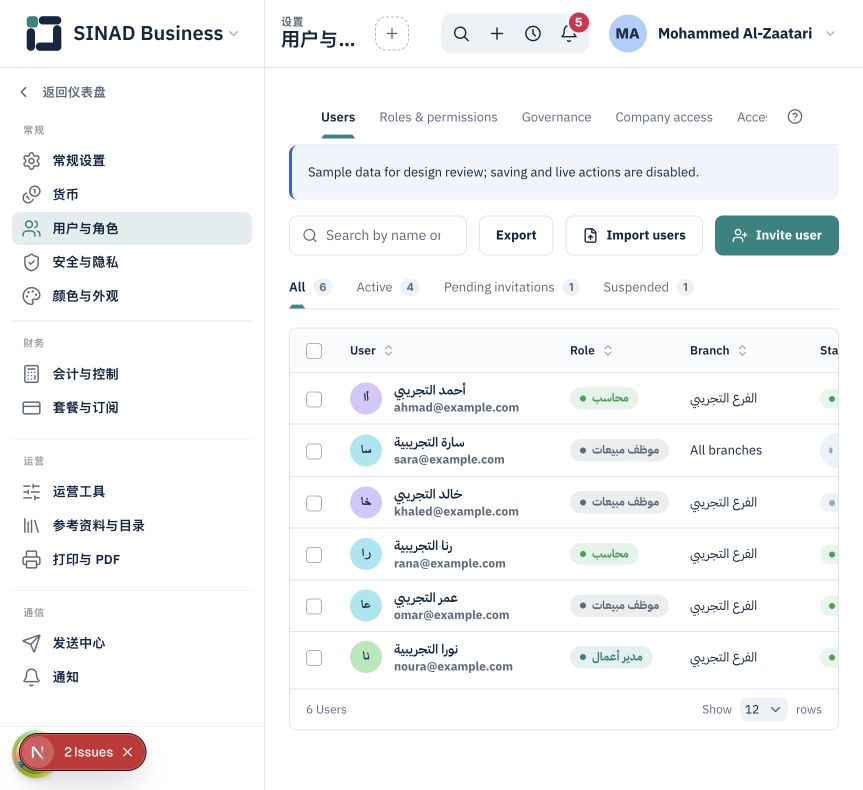This screenshot has width=863, height=790.
Task: Open 安全与隐私 shield icon
Action: [x=31, y=262]
